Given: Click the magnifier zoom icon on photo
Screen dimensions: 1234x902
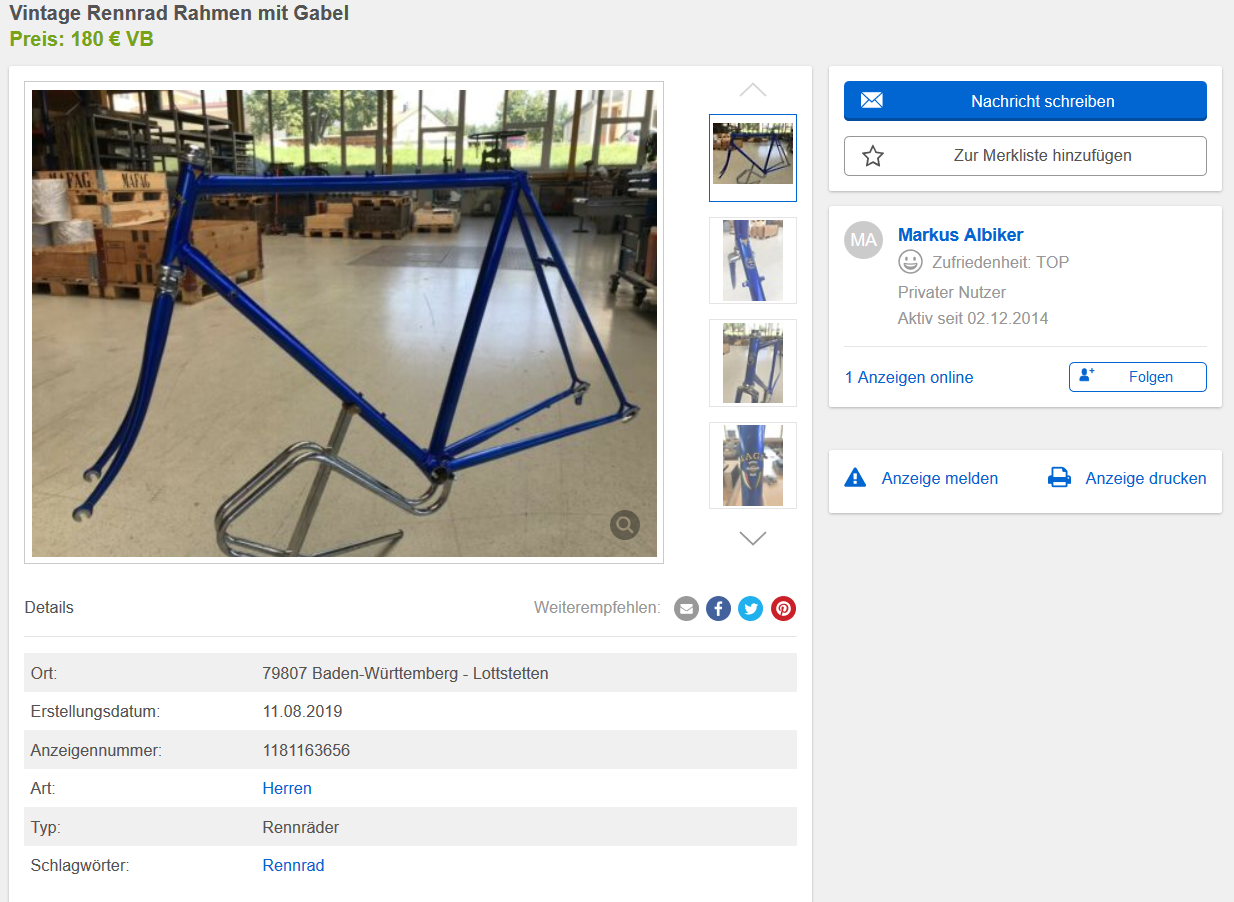Looking at the screenshot, I should [625, 524].
